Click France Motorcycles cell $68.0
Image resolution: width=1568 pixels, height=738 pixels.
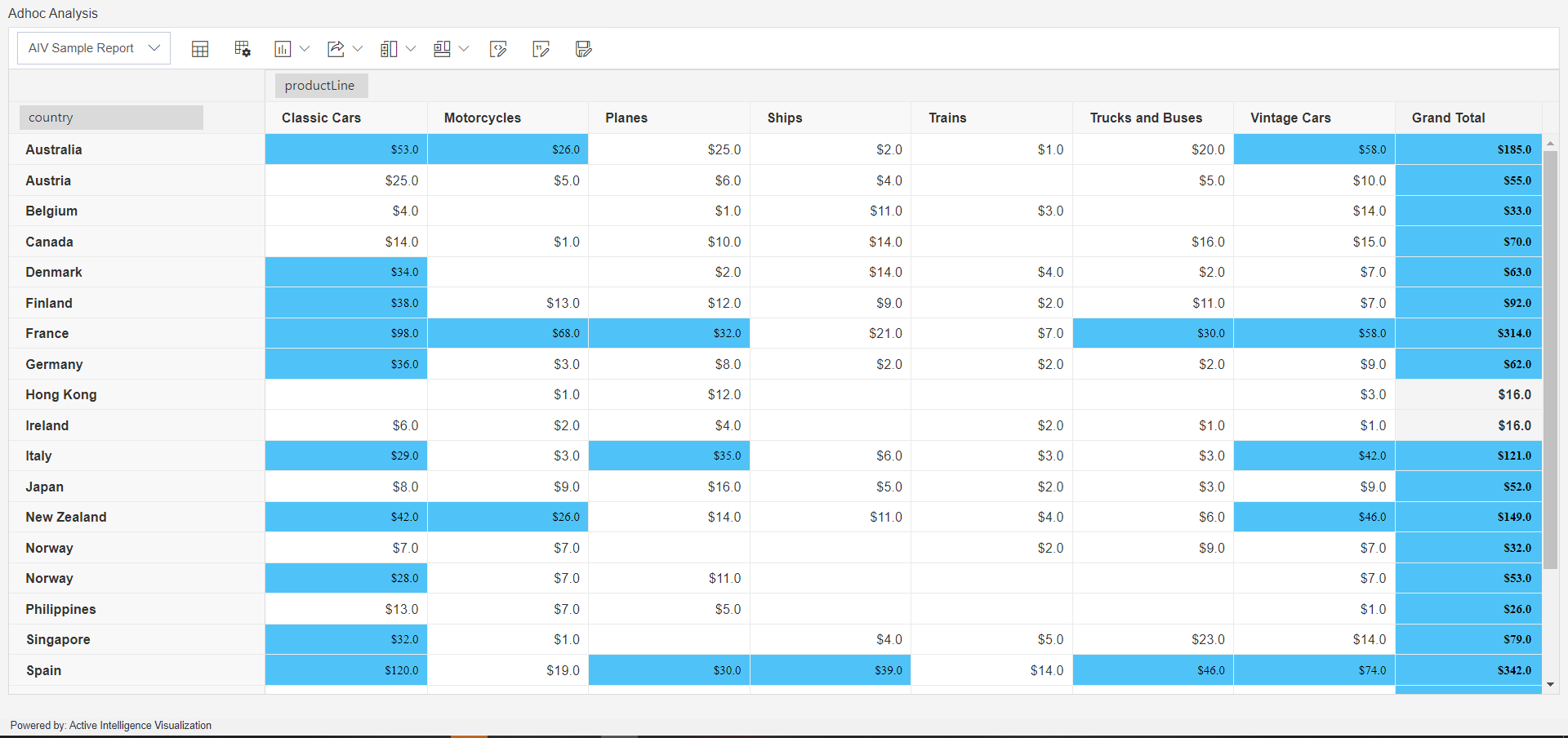point(508,333)
